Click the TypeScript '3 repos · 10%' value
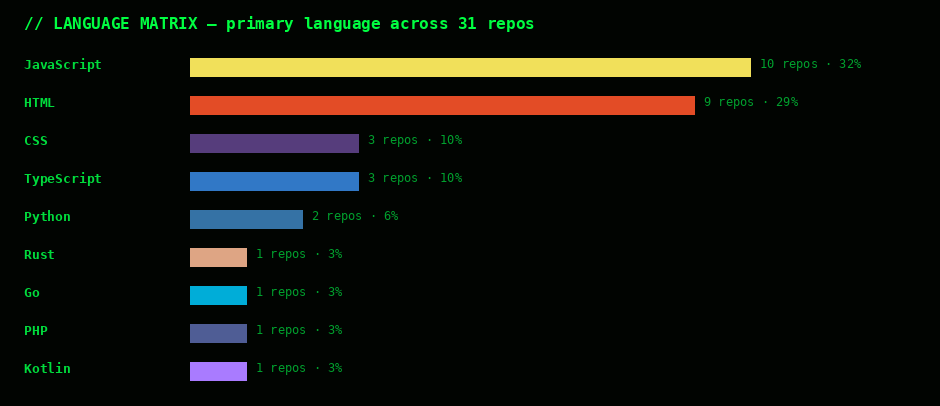Image resolution: width=940 pixels, height=406 pixels. [x=415, y=178]
